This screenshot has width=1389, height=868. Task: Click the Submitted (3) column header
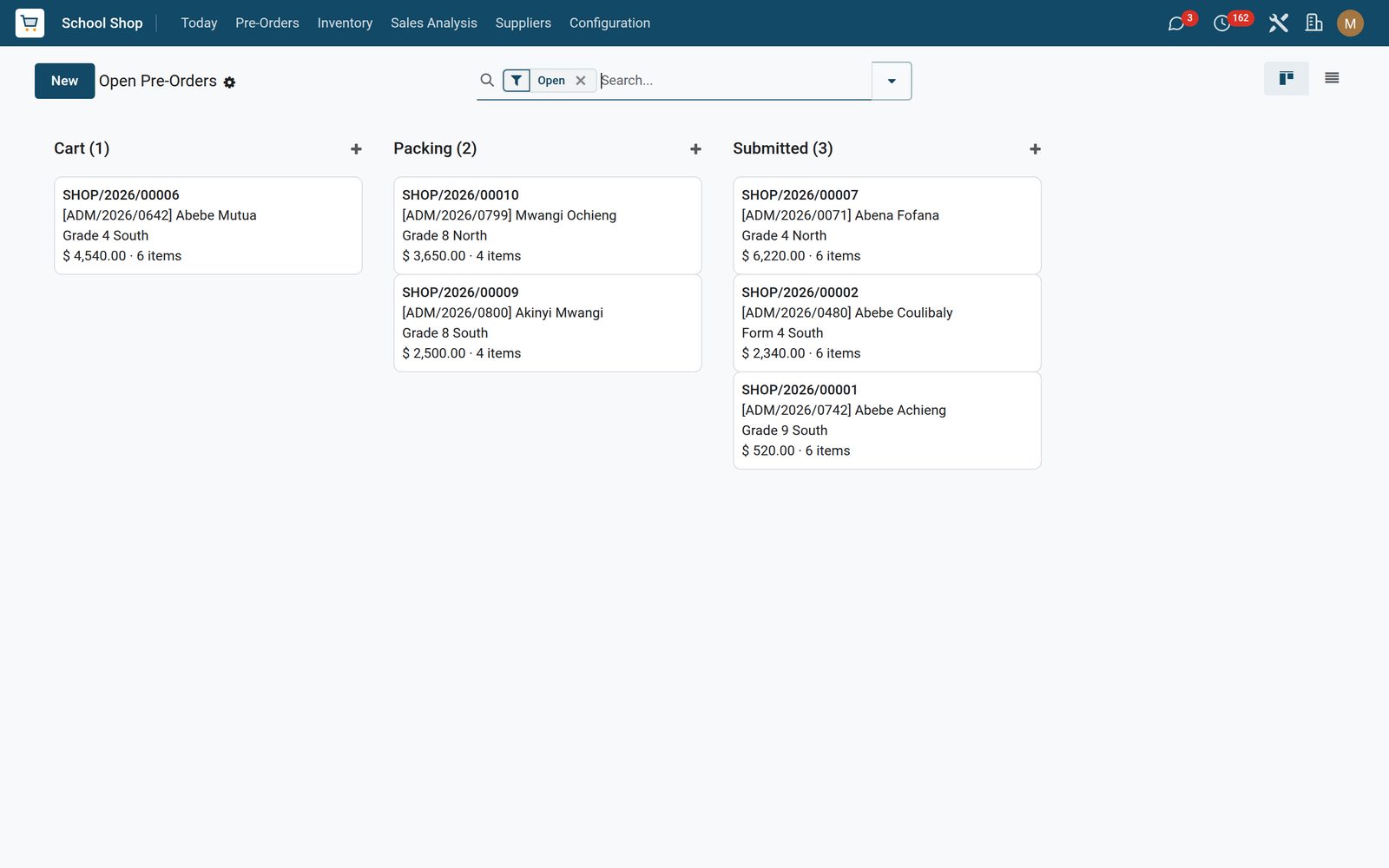(x=783, y=148)
